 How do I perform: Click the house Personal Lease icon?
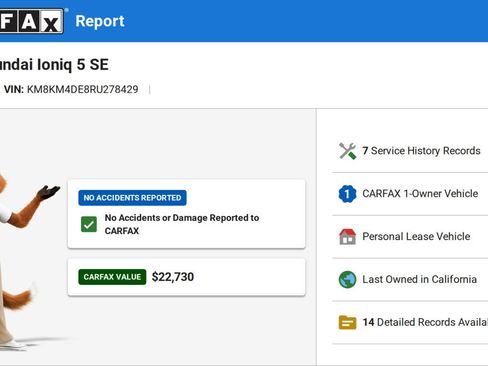point(347,237)
